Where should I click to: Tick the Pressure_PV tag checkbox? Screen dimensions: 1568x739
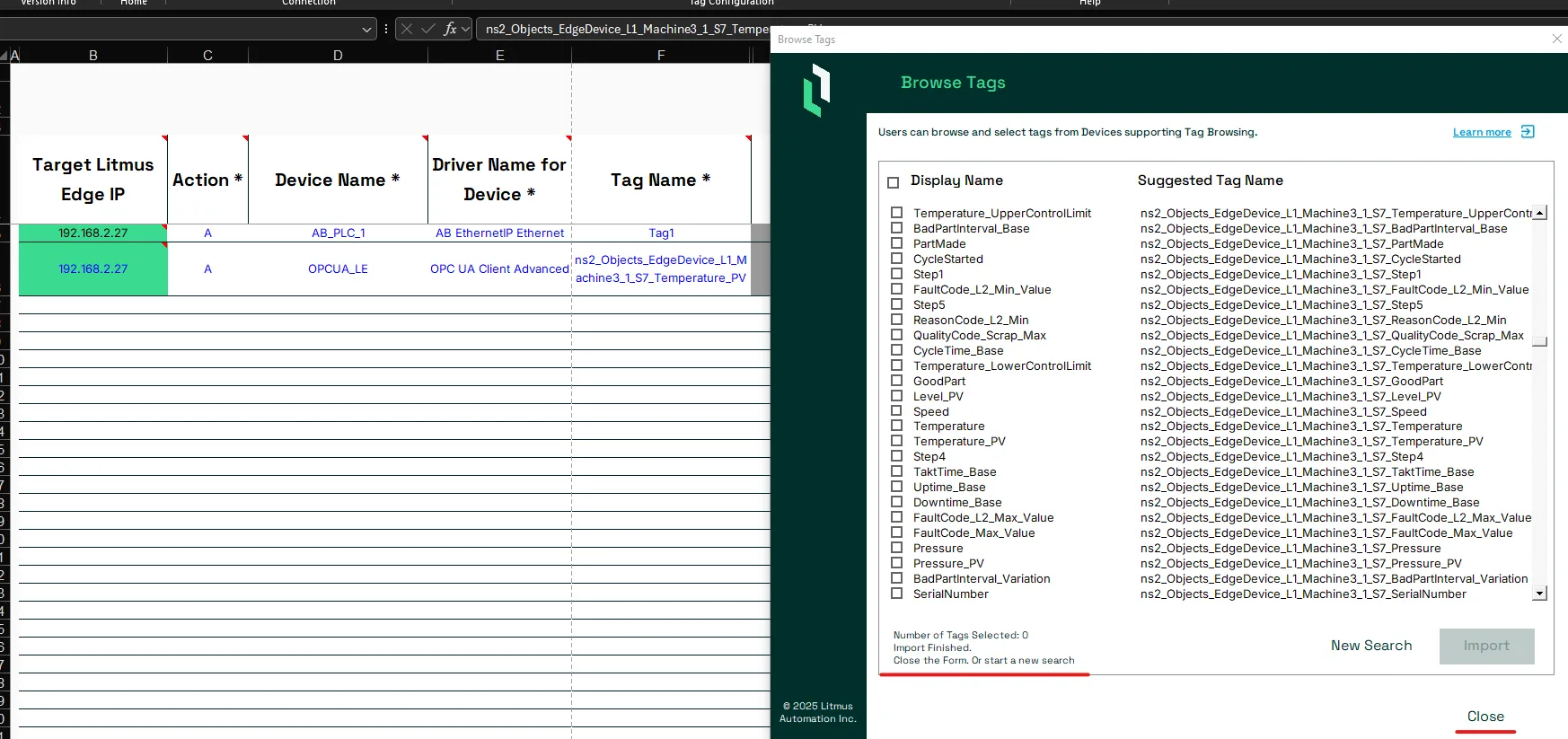[896, 563]
